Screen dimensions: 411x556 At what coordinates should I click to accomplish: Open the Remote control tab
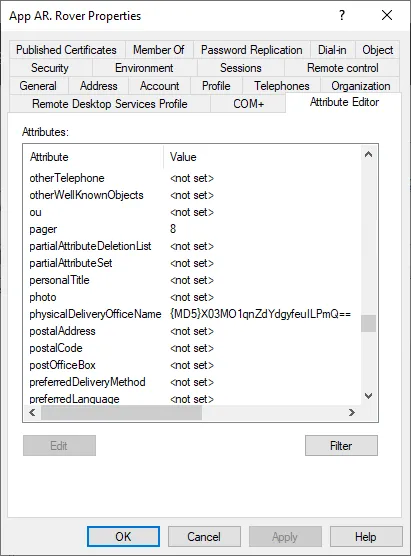[343, 68]
